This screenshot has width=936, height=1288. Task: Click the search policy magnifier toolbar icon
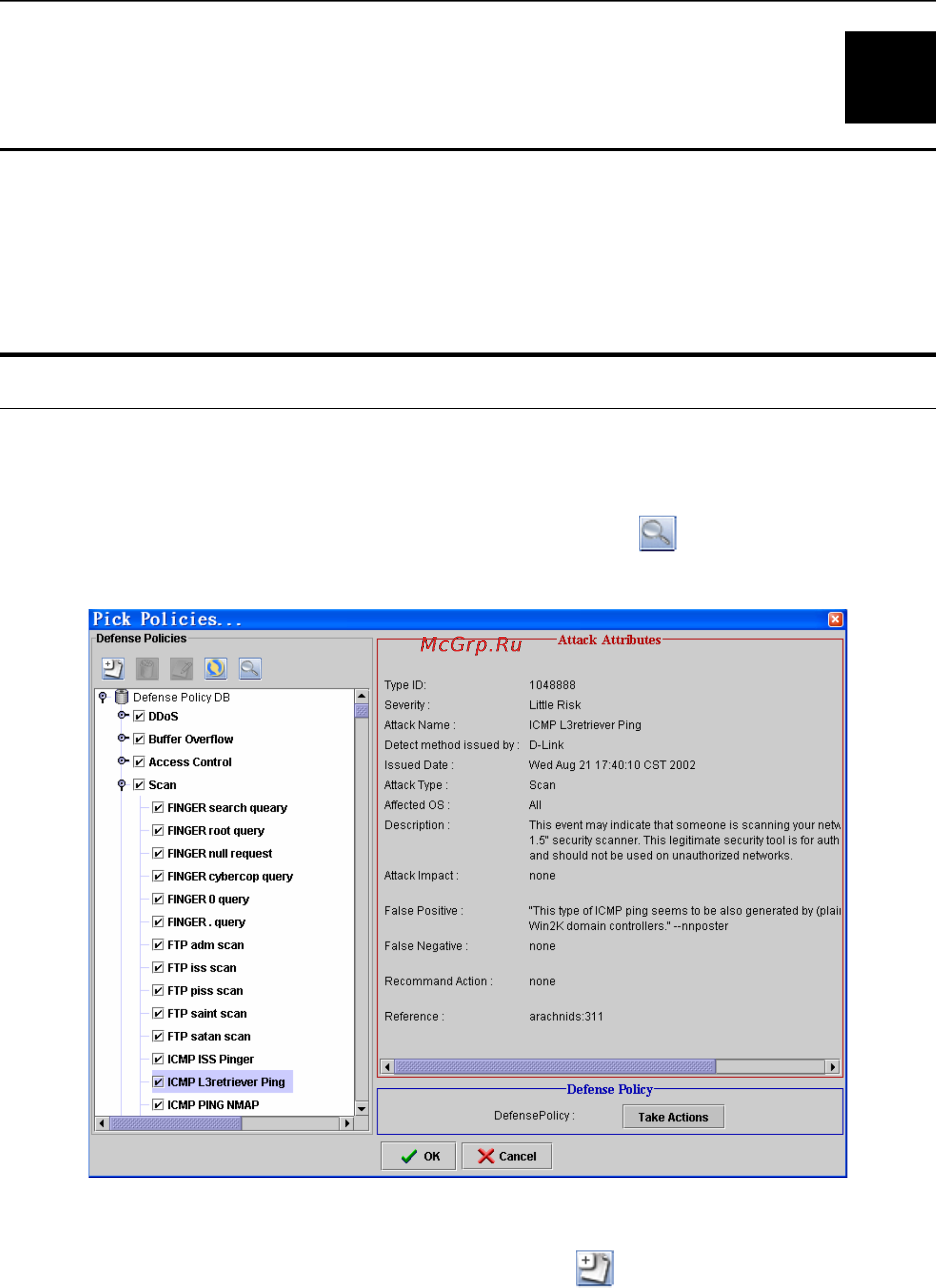click(x=250, y=668)
